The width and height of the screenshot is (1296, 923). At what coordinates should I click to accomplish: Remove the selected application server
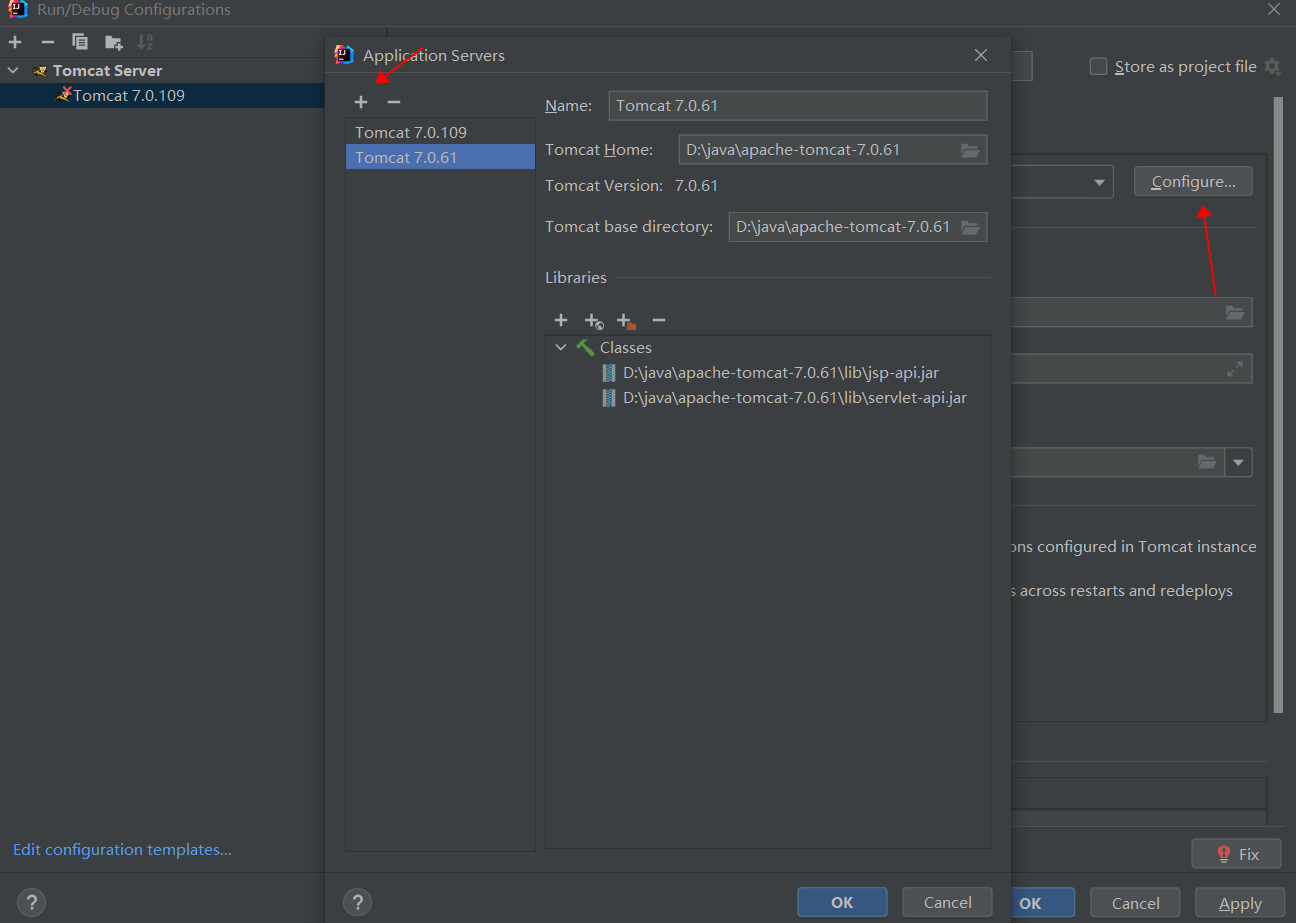(x=394, y=102)
